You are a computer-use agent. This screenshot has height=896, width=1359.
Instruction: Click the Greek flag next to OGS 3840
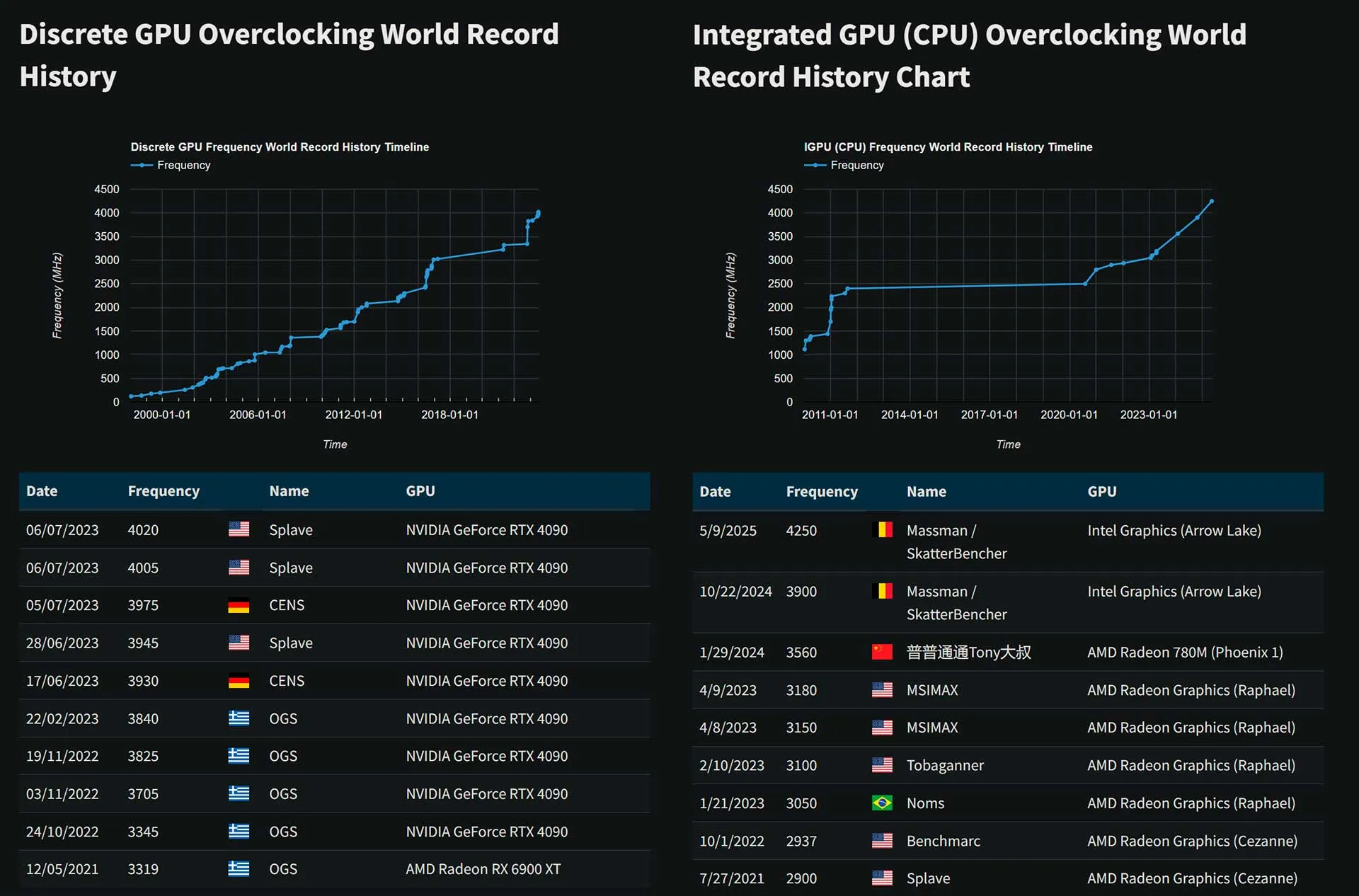point(239,718)
